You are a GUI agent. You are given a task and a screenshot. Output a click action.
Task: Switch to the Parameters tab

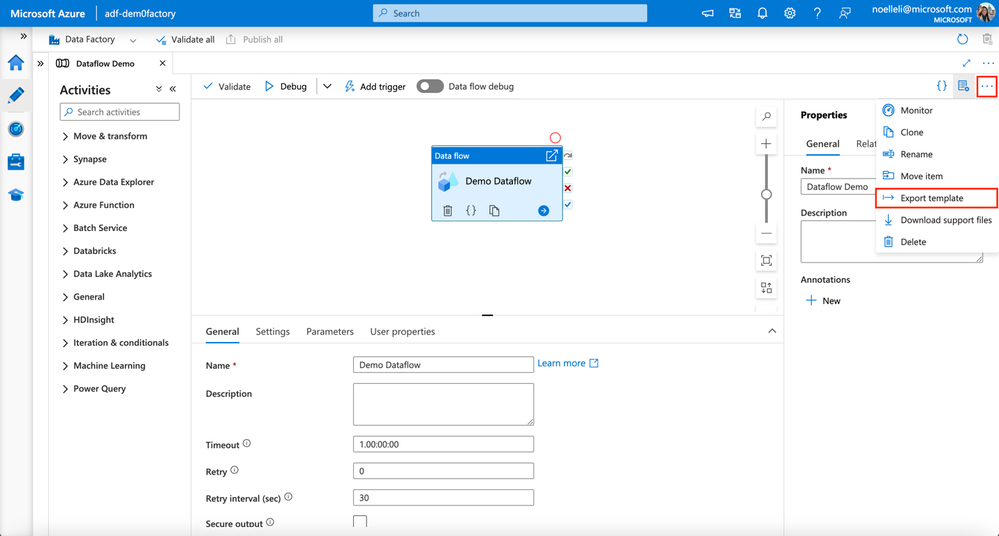click(329, 331)
